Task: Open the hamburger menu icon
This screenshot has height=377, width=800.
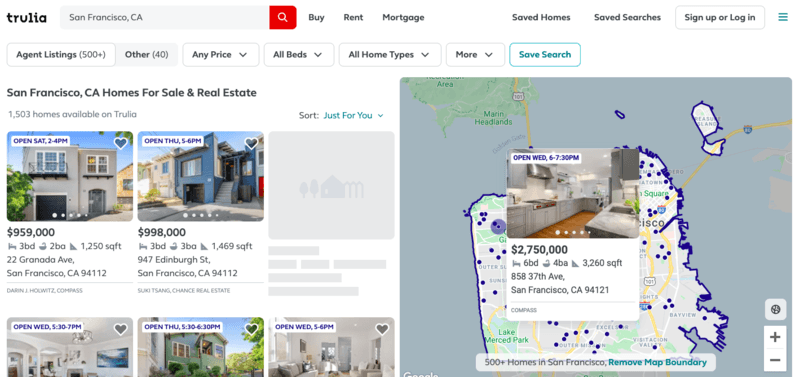Action: 783,17
